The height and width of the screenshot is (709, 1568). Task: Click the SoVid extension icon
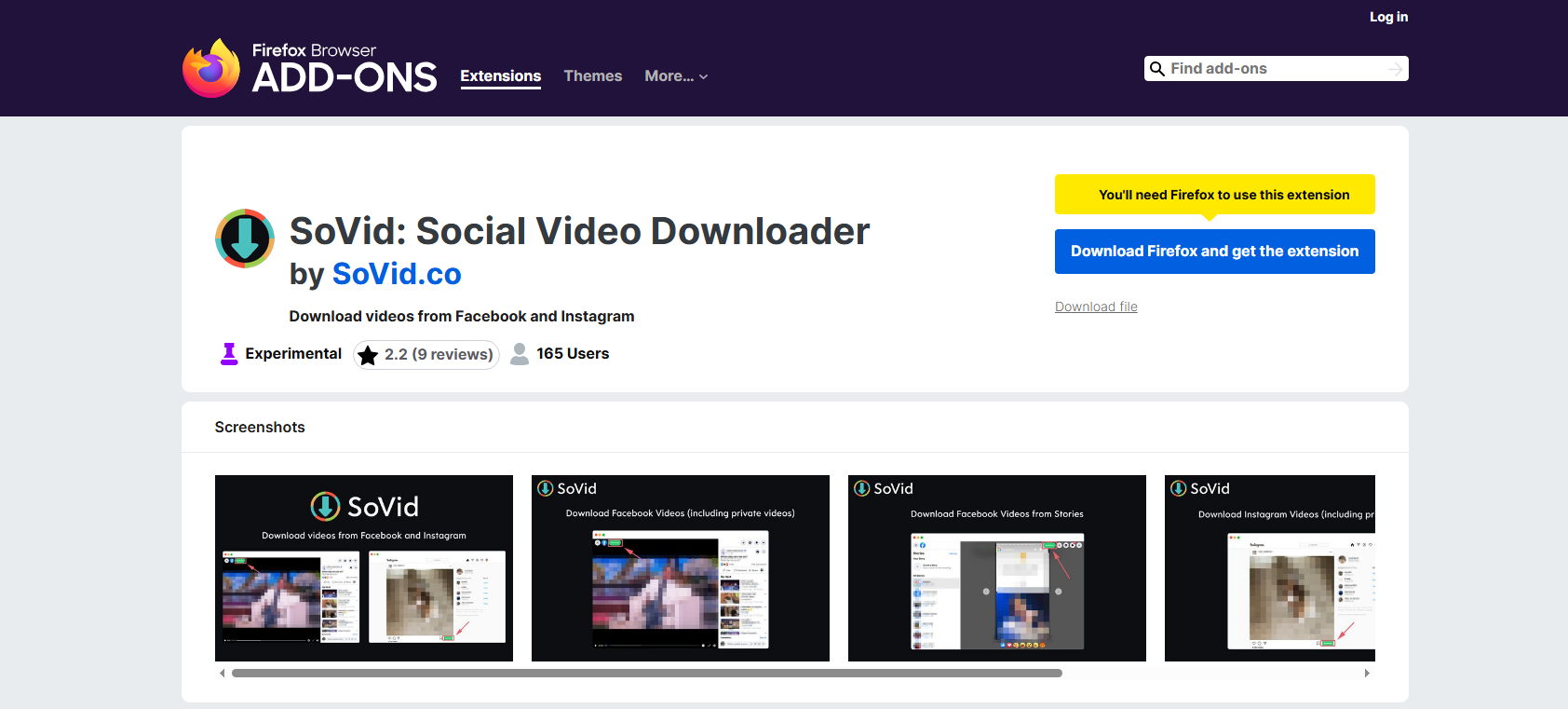pos(245,239)
